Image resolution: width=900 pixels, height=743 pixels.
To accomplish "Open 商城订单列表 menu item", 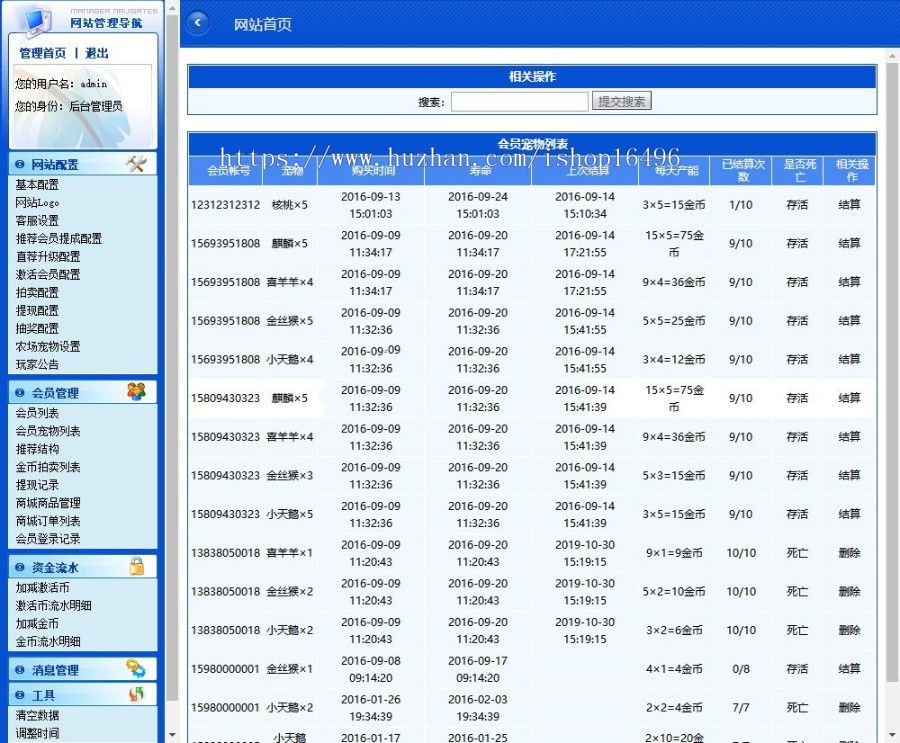I will tap(48, 521).
